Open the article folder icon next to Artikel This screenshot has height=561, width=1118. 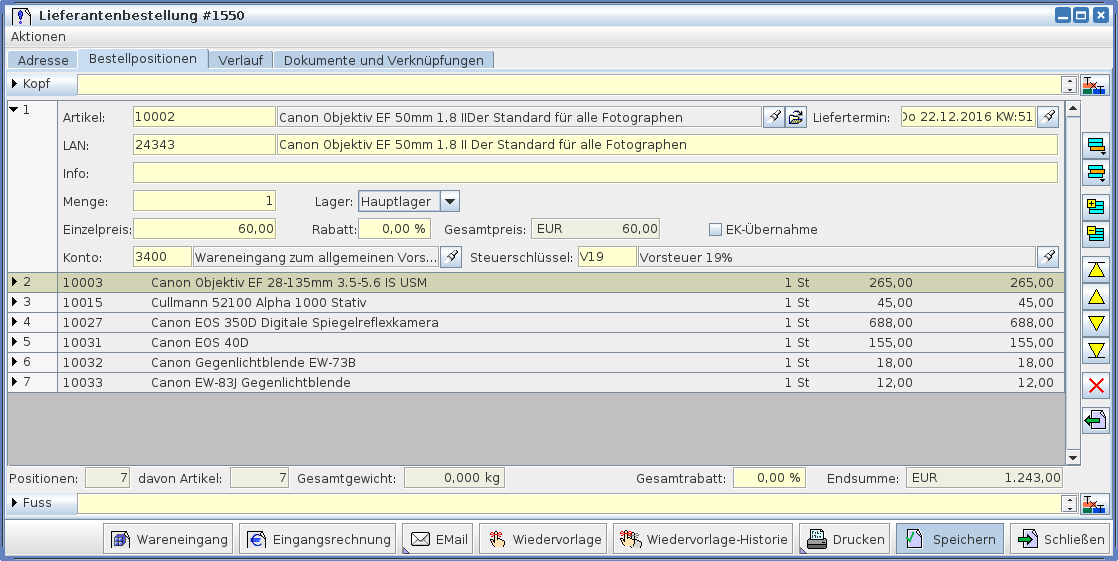coord(795,117)
